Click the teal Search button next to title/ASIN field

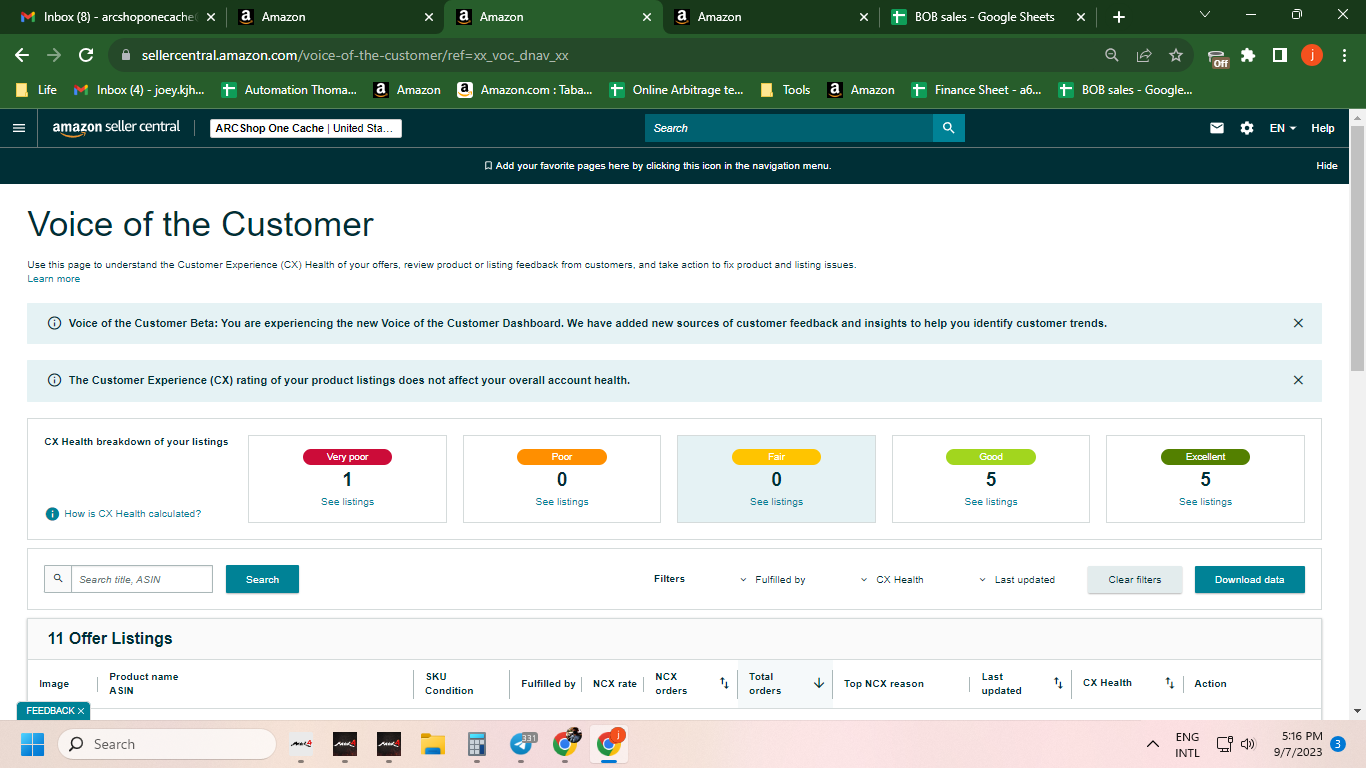click(x=262, y=579)
